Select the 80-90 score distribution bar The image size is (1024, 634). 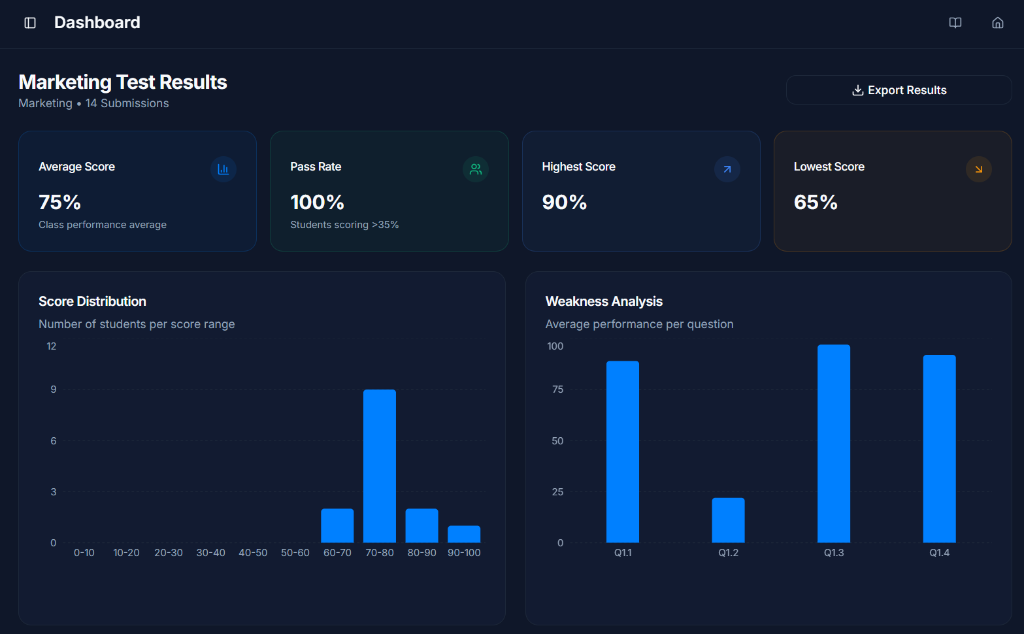[x=421, y=525]
